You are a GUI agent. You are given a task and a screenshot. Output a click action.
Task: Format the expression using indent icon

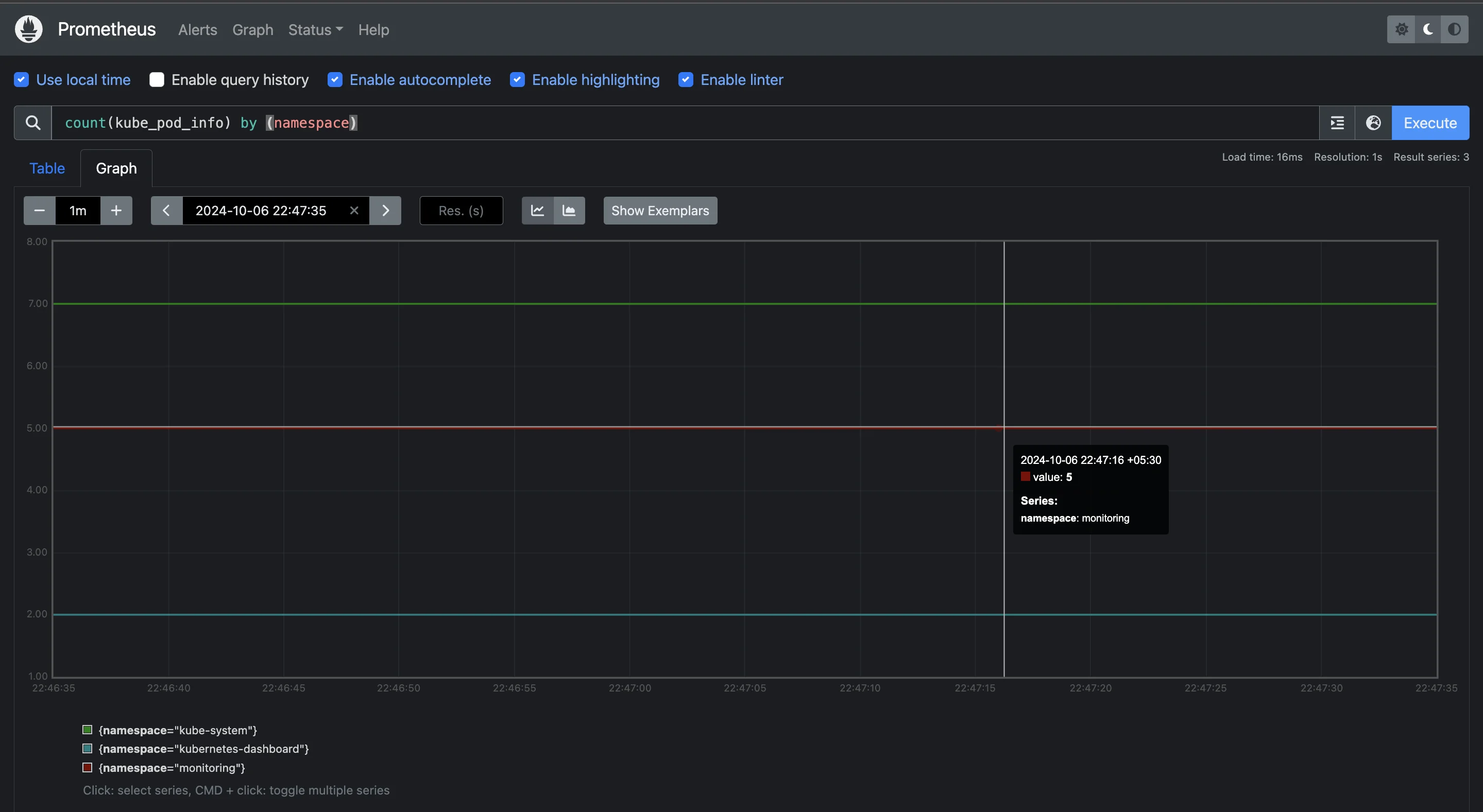pos(1337,123)
